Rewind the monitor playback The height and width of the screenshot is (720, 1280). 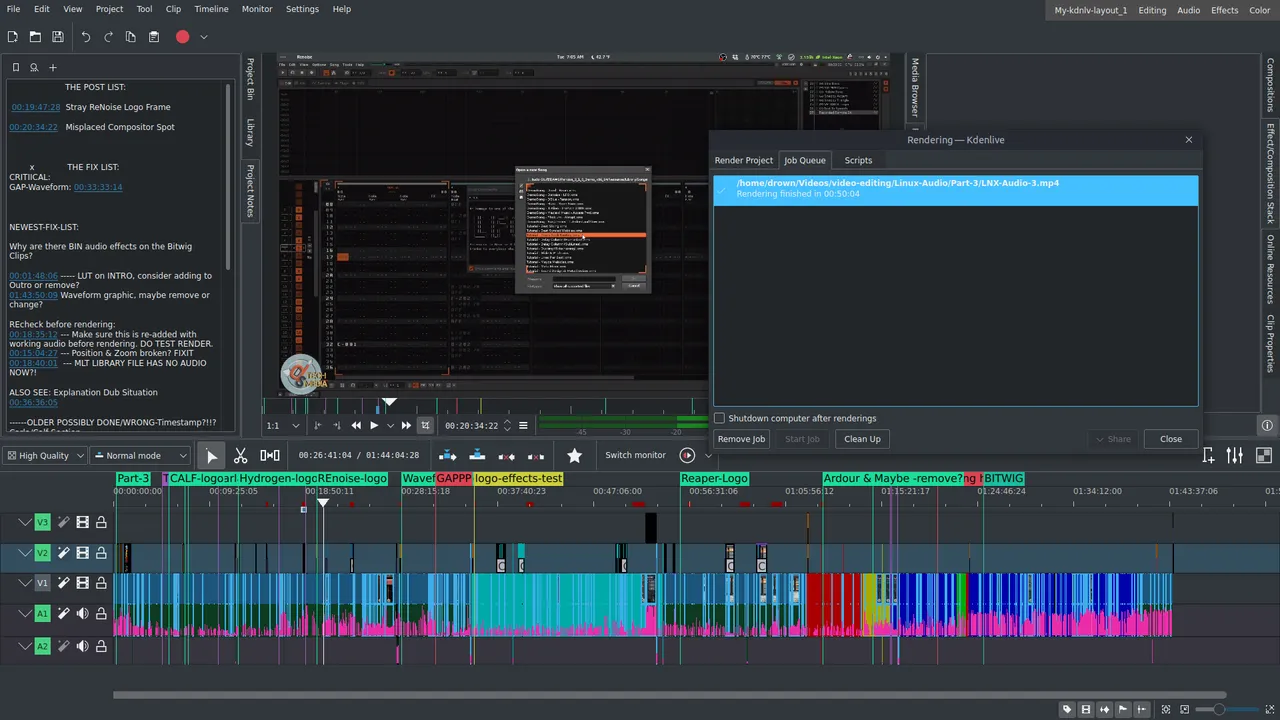coord(356,425)
